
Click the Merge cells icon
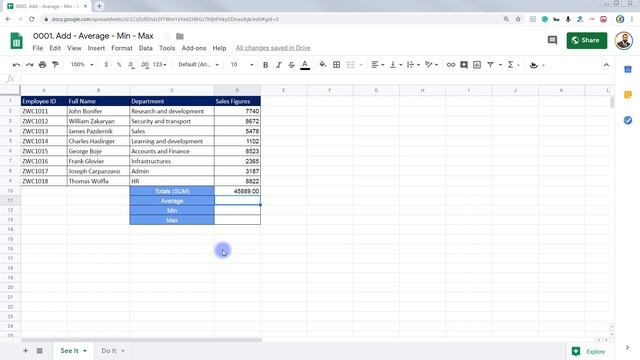(x=350, y=64)
